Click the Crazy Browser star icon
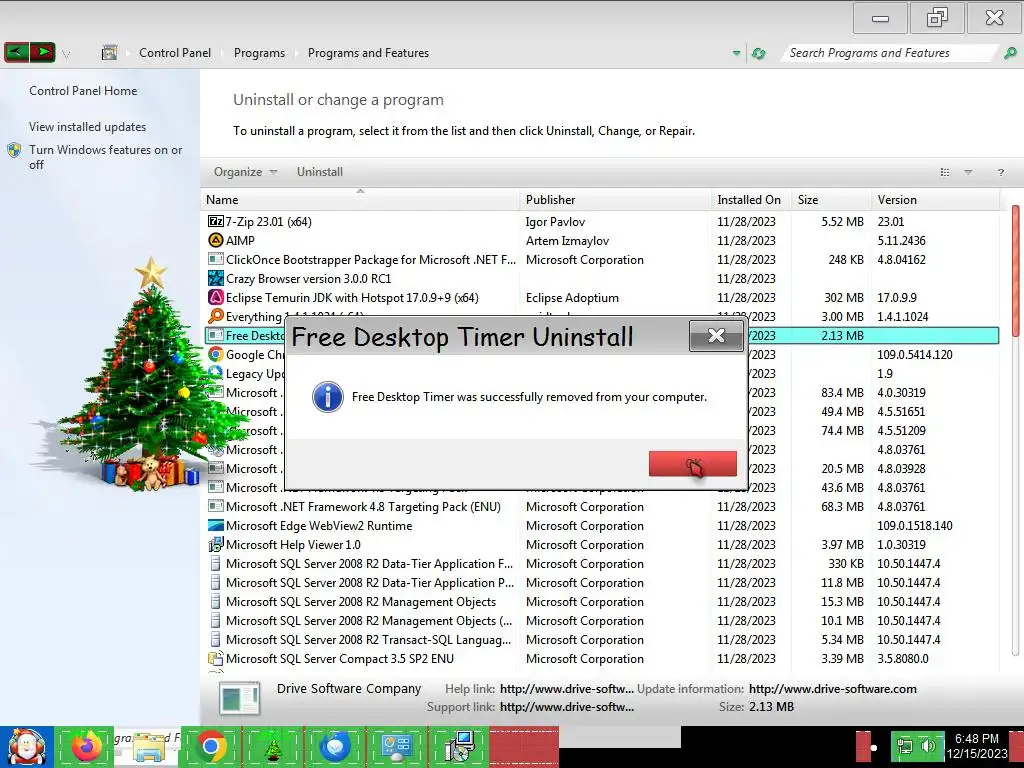The width and height of the screenshot is (1024, 768). click(216, 278)
